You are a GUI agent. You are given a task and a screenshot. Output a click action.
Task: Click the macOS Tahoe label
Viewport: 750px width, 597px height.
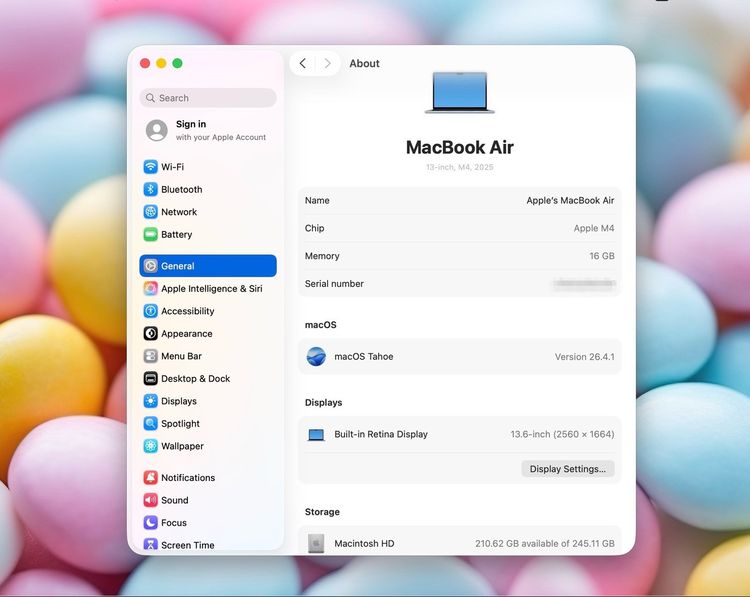click(x=364, y=356)
